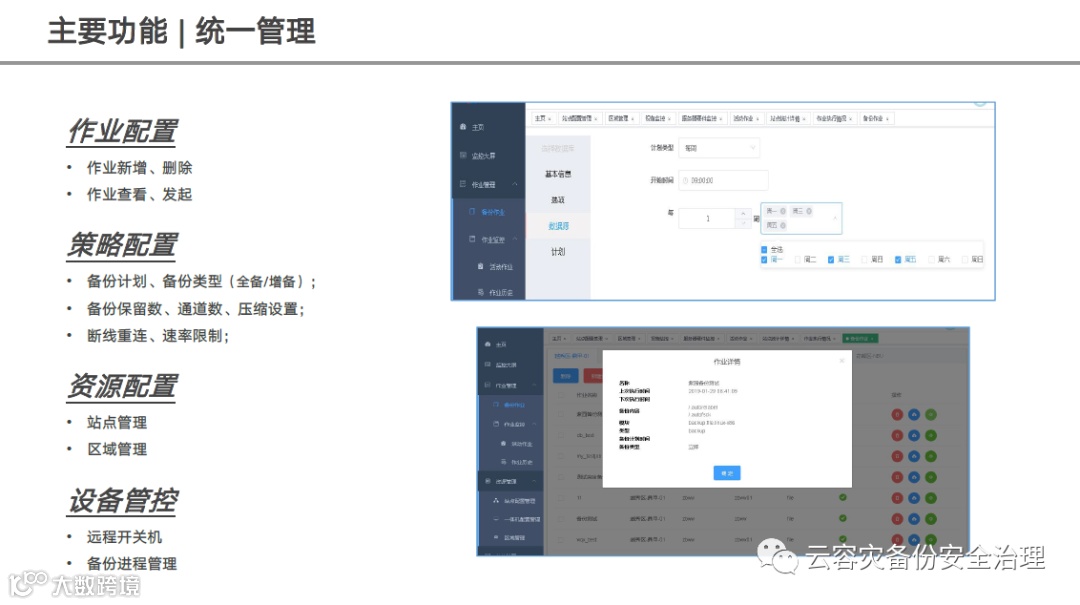Click 监控大屏 icon in upper screenshot sidebar

(463, 156)
